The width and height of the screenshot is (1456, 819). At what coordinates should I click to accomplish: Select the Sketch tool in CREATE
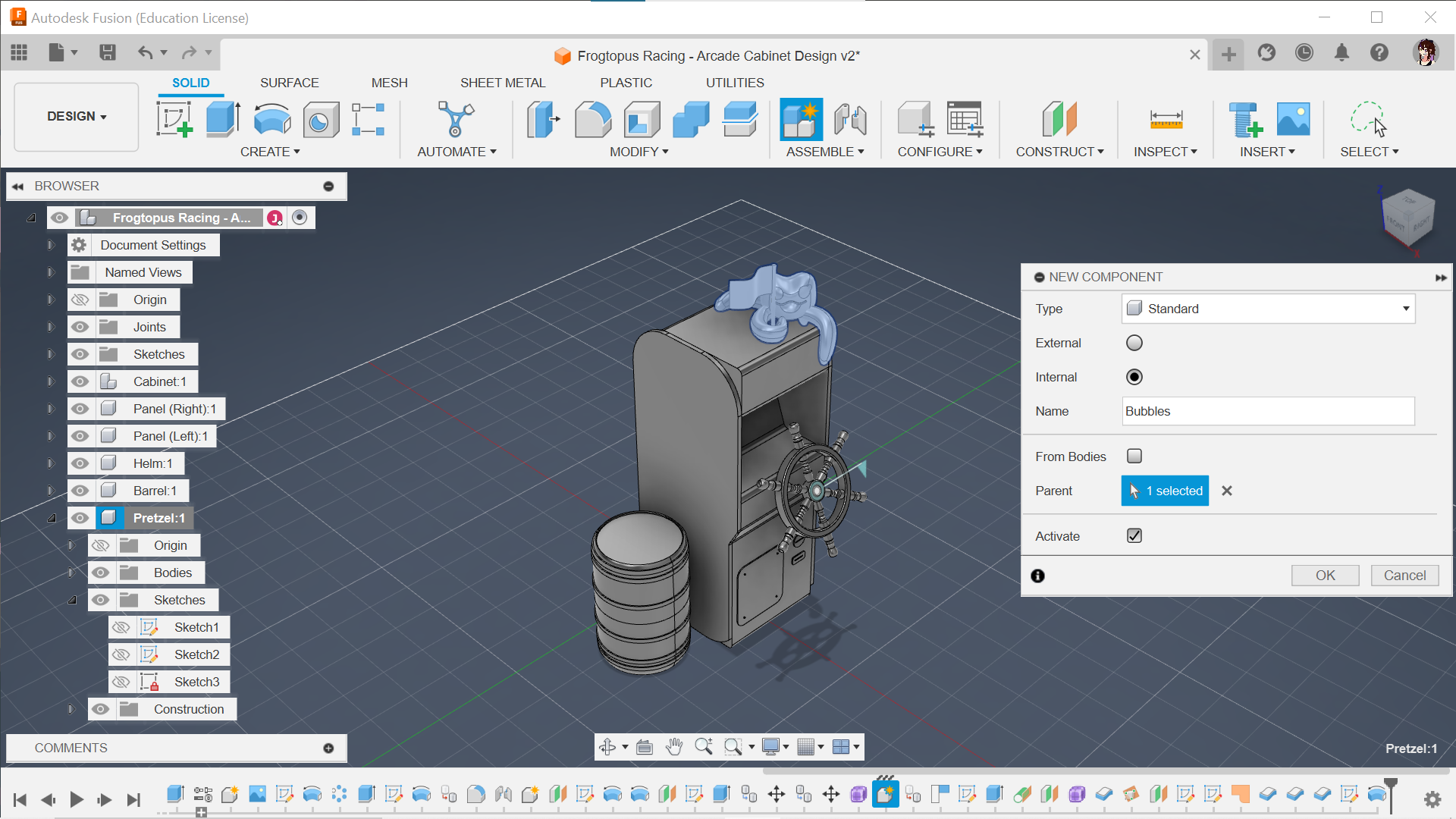[x=174, y=118]
